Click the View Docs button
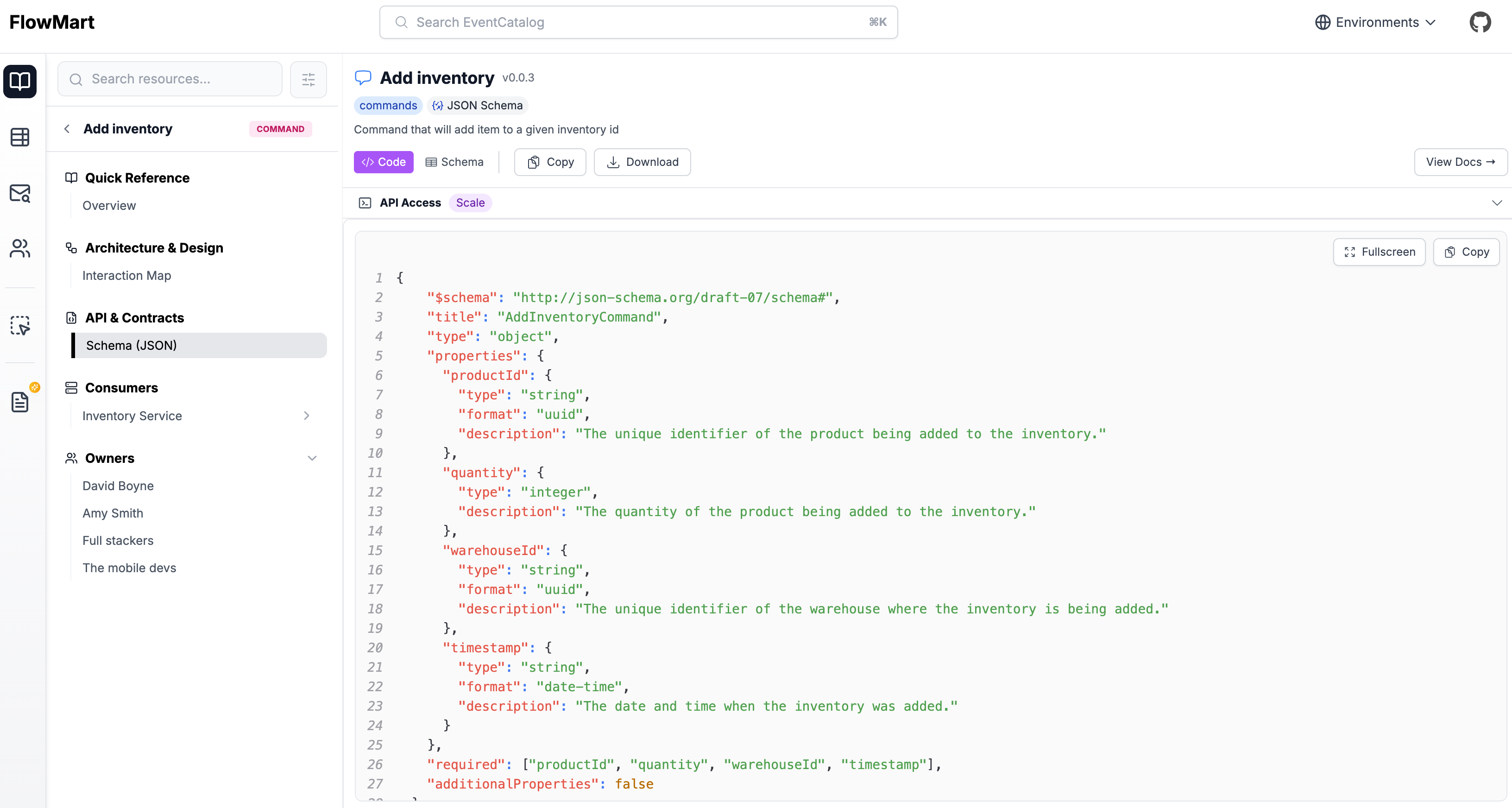Screen dimensions: 1512x808 [1460, 162]
